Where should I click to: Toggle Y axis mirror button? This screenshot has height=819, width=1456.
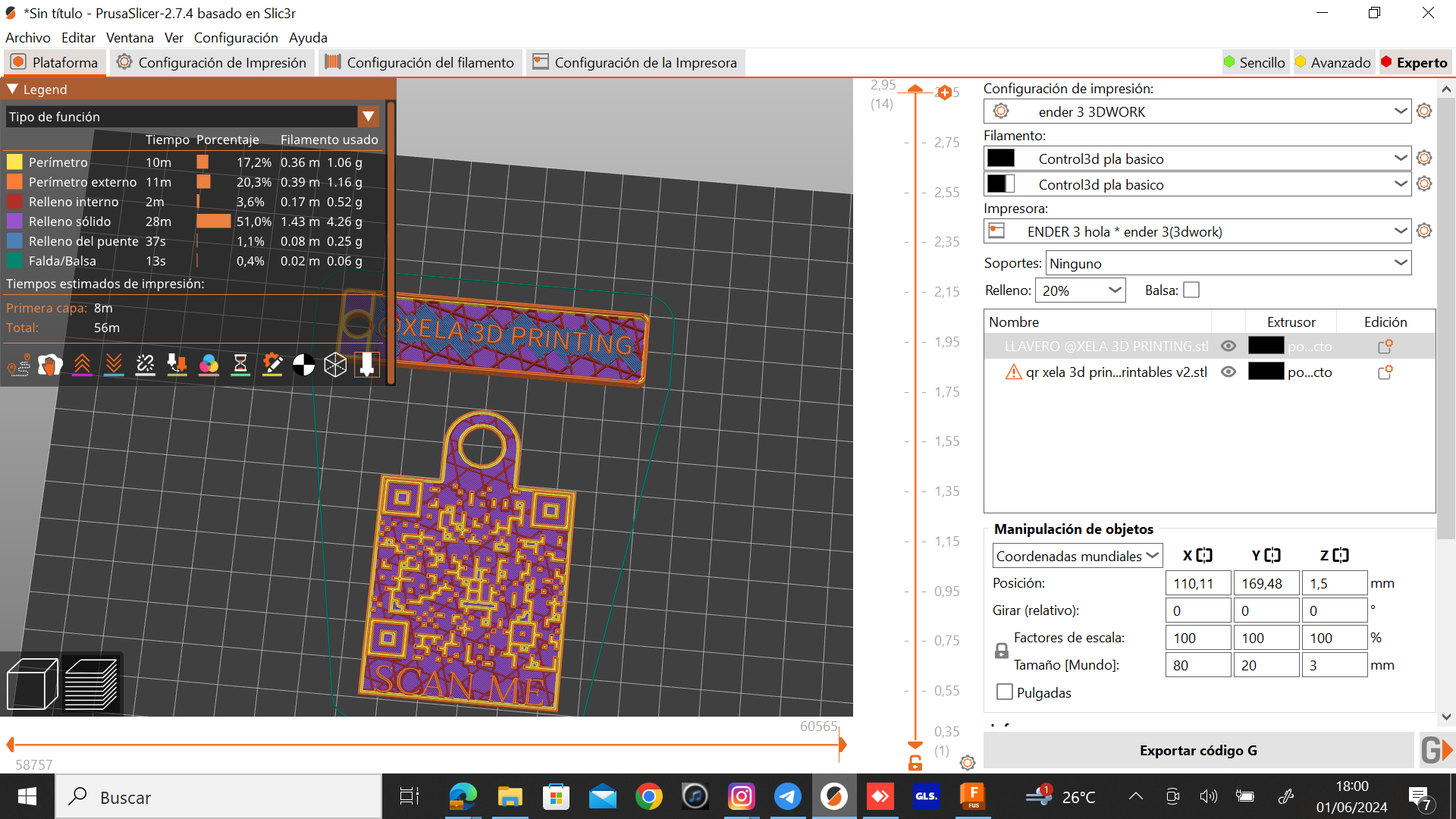(x=1272, y=556)
